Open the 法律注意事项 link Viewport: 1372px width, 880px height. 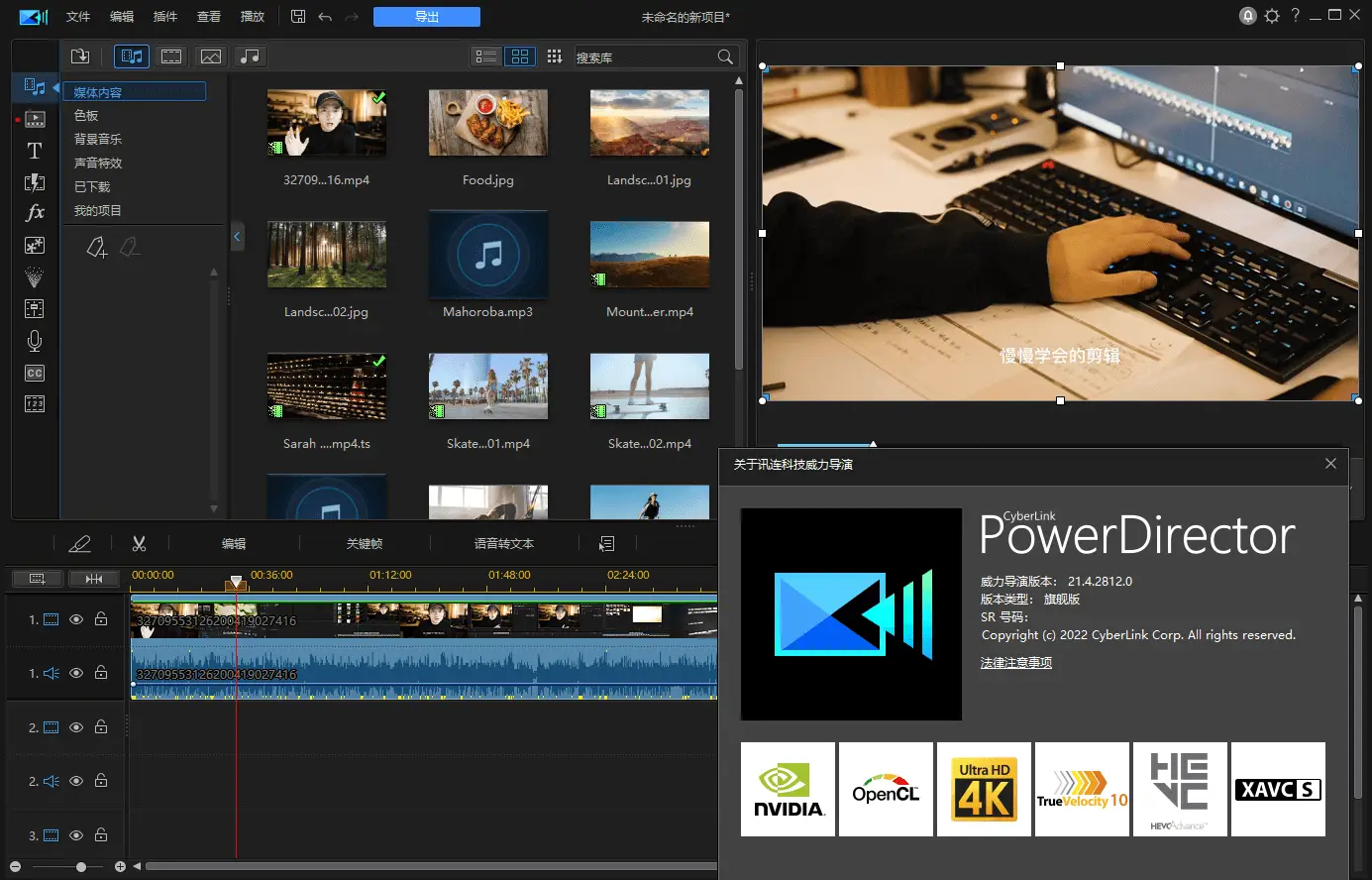pyautogui.click(x=1016, y=662)
